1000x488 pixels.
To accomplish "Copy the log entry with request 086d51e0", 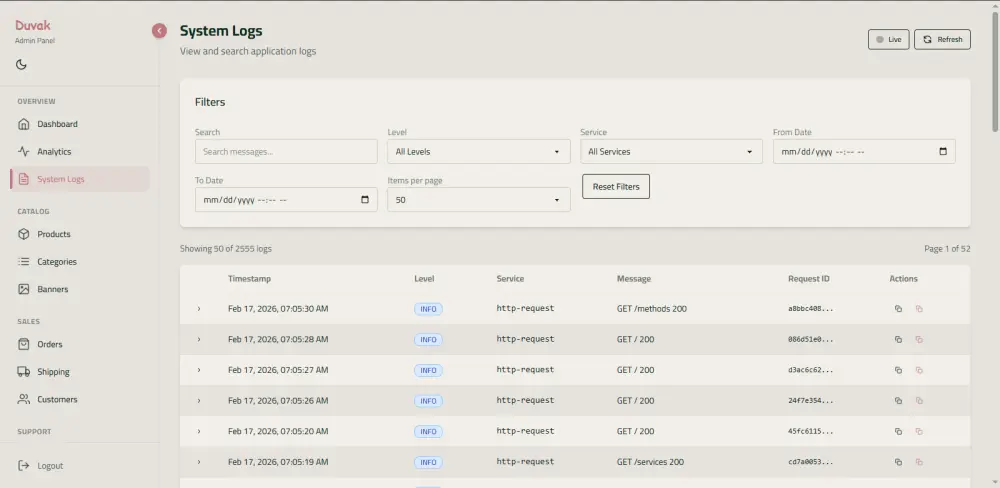I will tap(898, 339).
